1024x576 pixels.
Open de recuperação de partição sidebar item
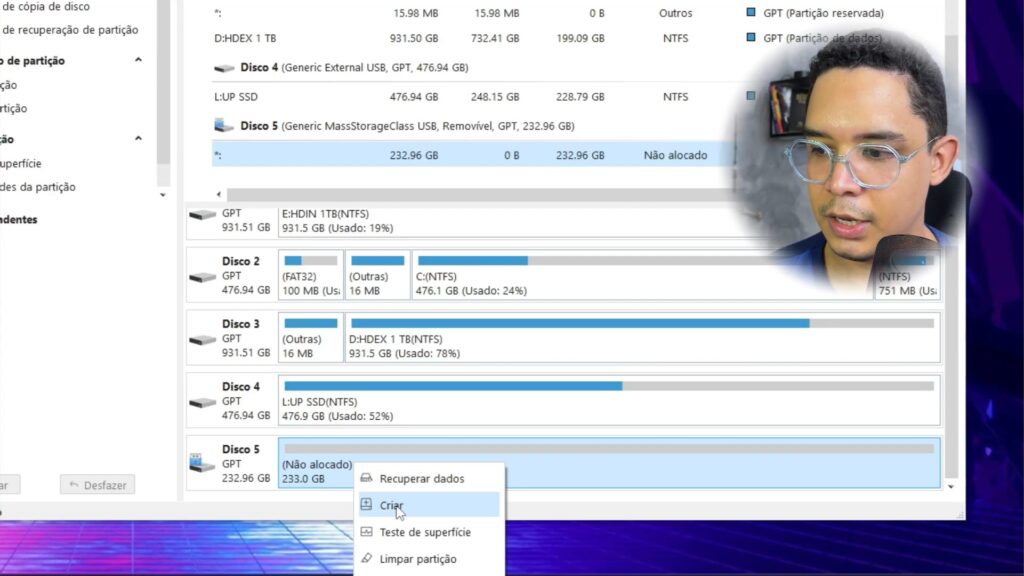pyautogui.click(x=70, y=30)
